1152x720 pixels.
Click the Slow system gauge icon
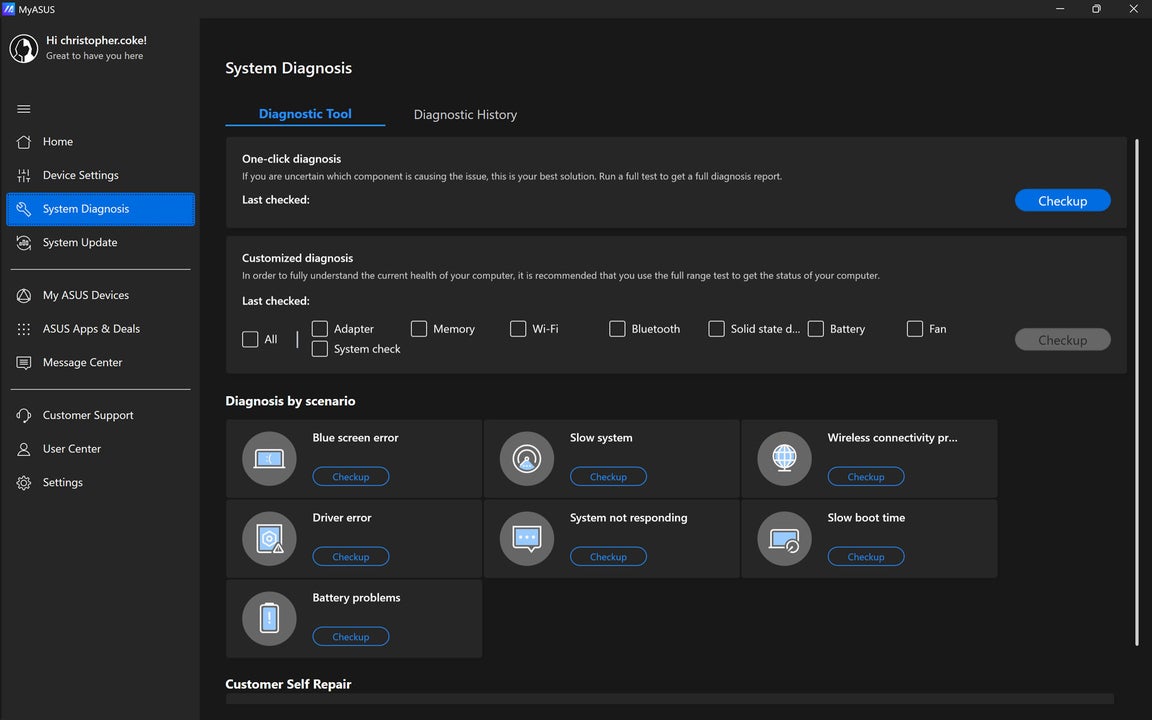(x=526, y=459)
